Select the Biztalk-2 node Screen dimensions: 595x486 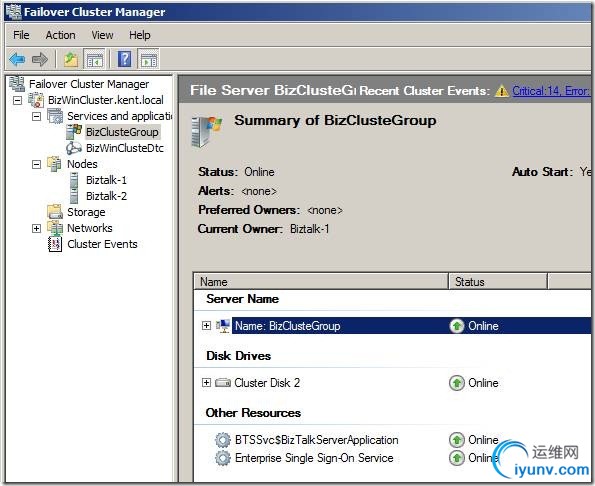click(x=107, y=196)
